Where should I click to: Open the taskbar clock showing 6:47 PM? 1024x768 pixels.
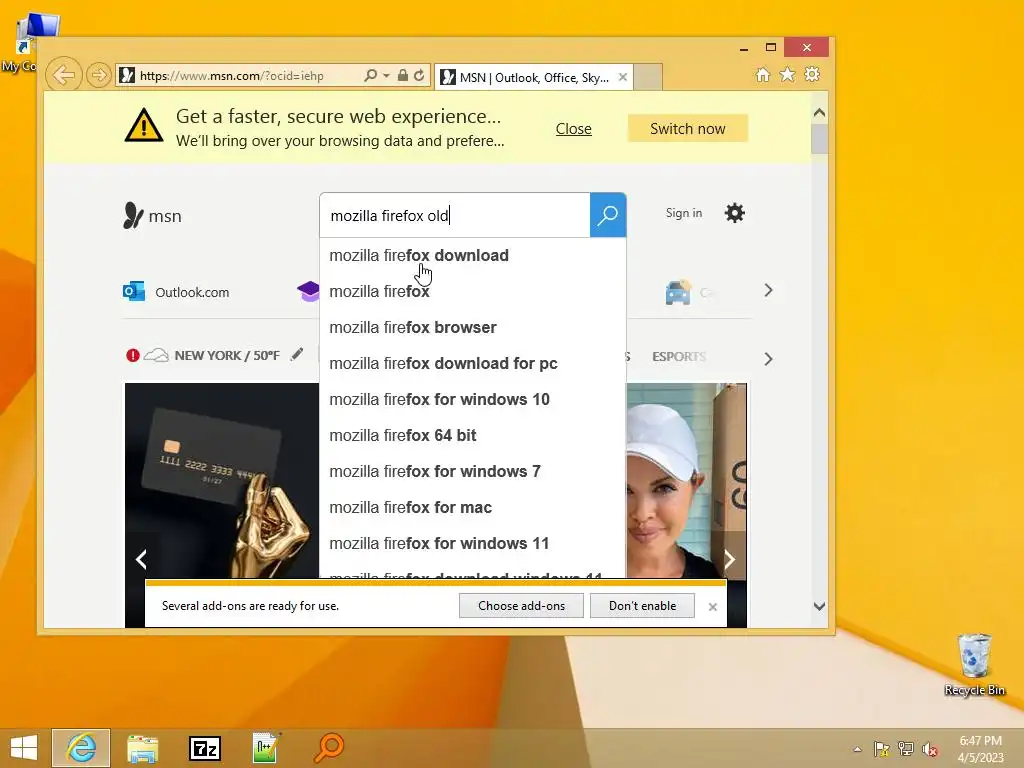tap(980, 749)
